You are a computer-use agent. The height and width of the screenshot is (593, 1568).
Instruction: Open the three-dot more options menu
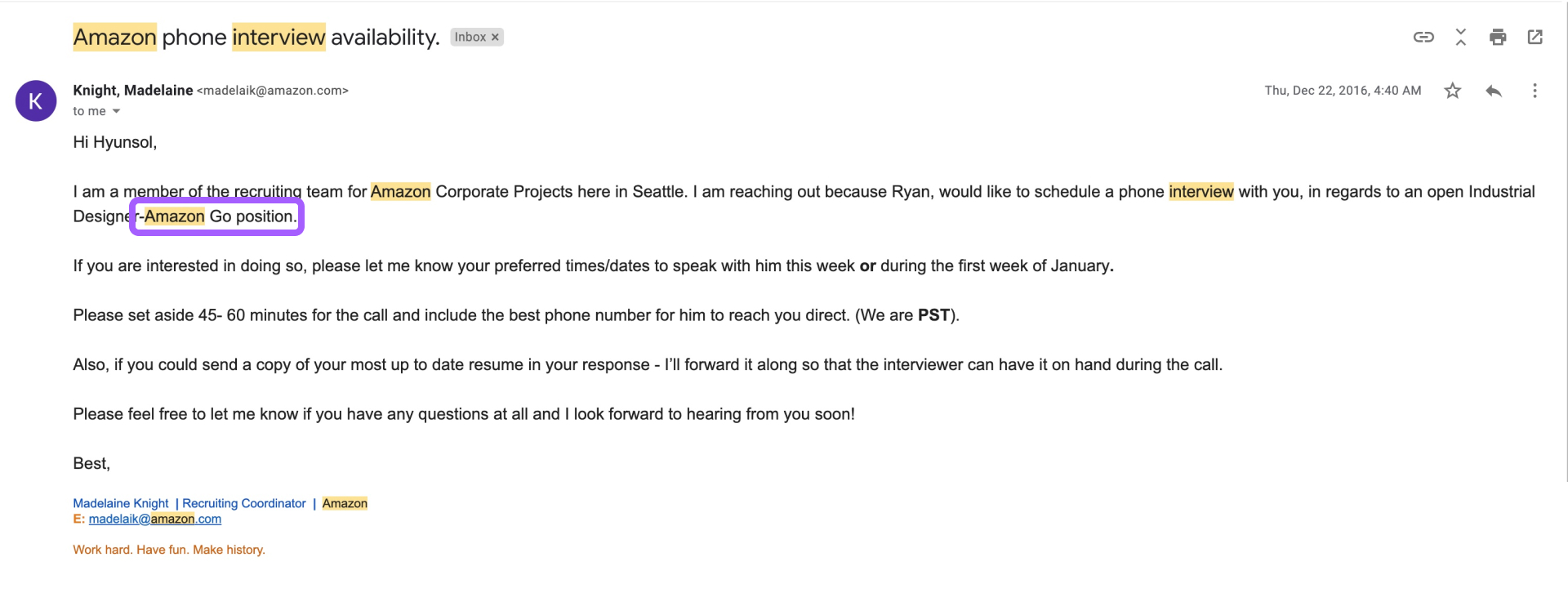(x=1535, y=91)
